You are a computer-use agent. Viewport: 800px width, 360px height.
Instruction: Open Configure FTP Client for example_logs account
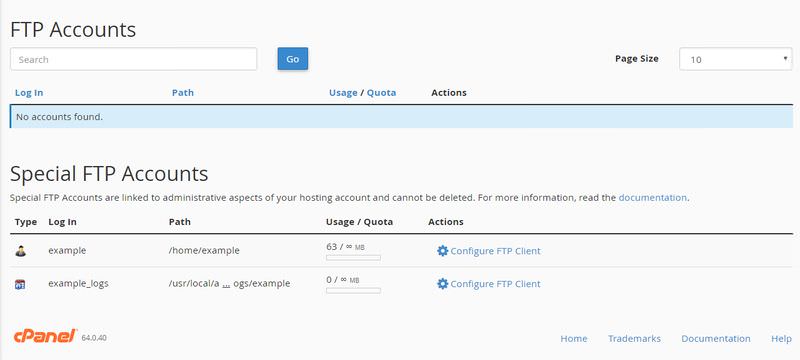coord(495,284)
